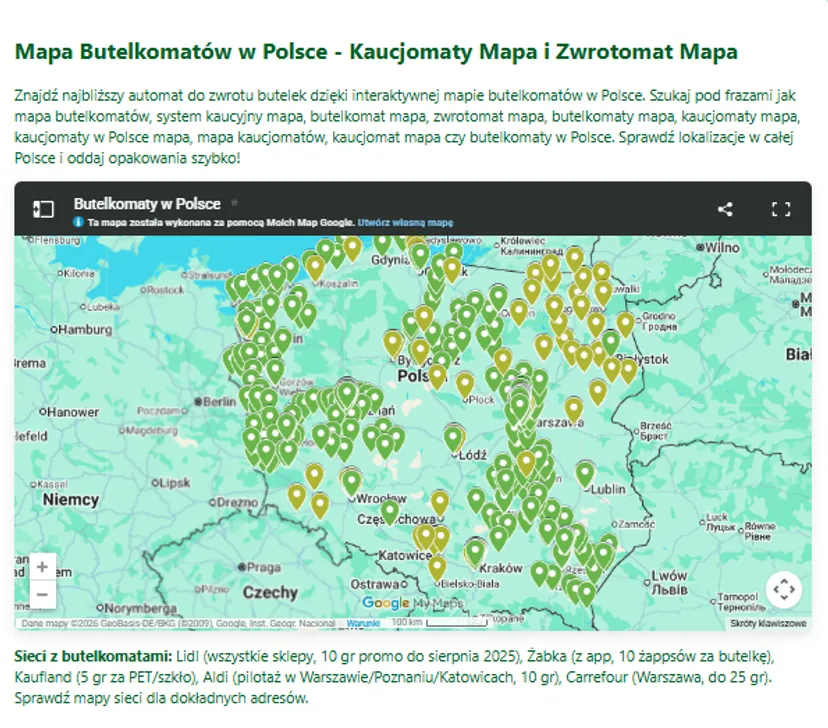Click the Katowice city label
The image size is (828, 728).
(405, 555)
